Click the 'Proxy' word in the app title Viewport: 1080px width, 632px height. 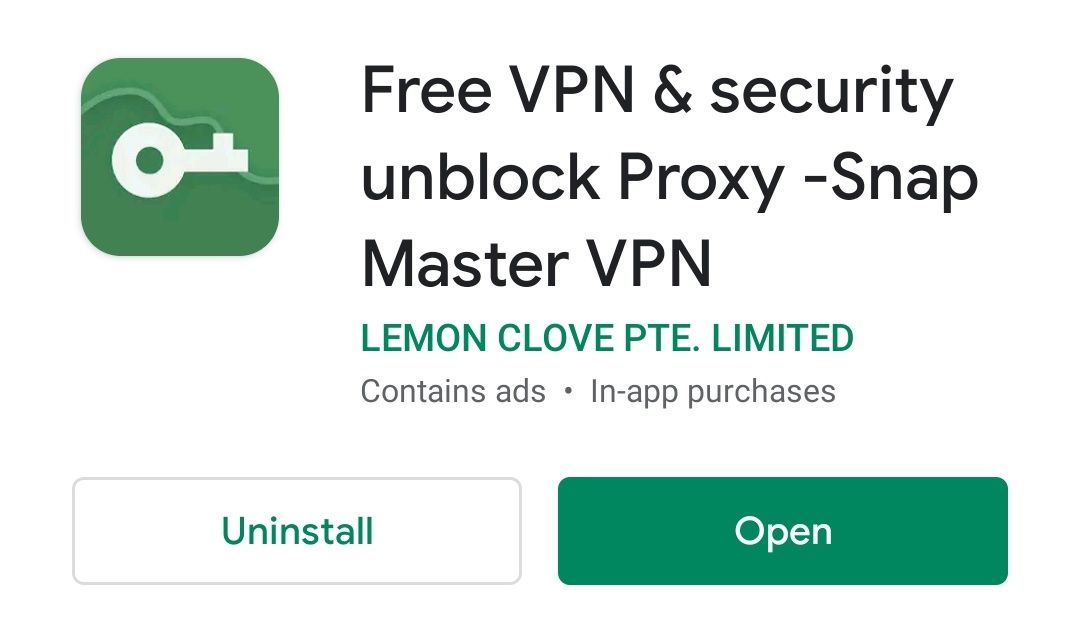[700, 179]
